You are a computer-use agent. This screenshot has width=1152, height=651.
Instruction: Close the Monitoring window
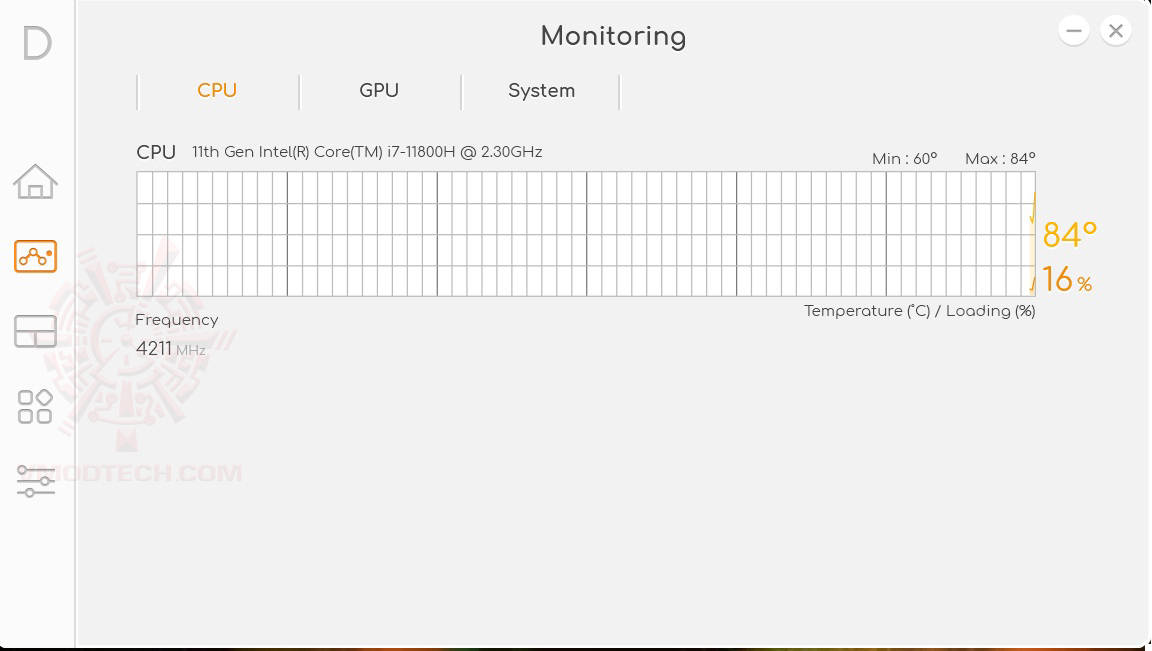(x=1116, y=31)
